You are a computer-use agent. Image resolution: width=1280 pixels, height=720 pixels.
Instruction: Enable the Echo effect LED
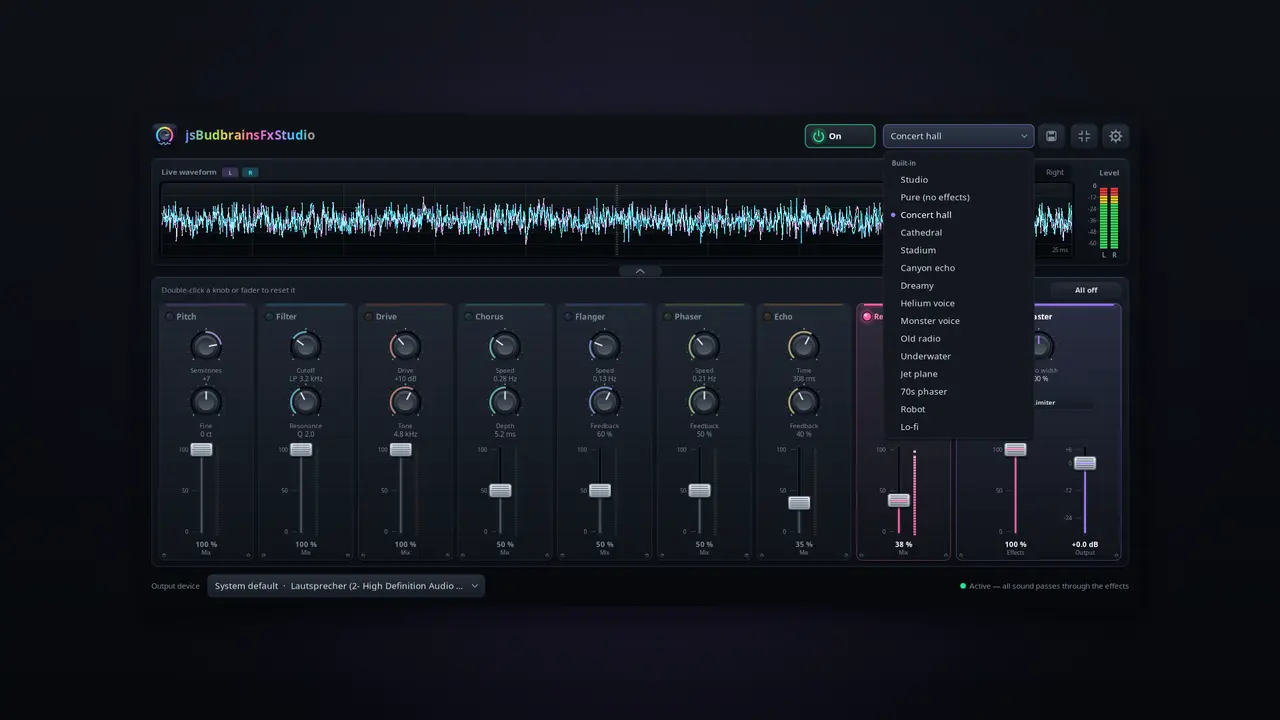click(767, 317)
